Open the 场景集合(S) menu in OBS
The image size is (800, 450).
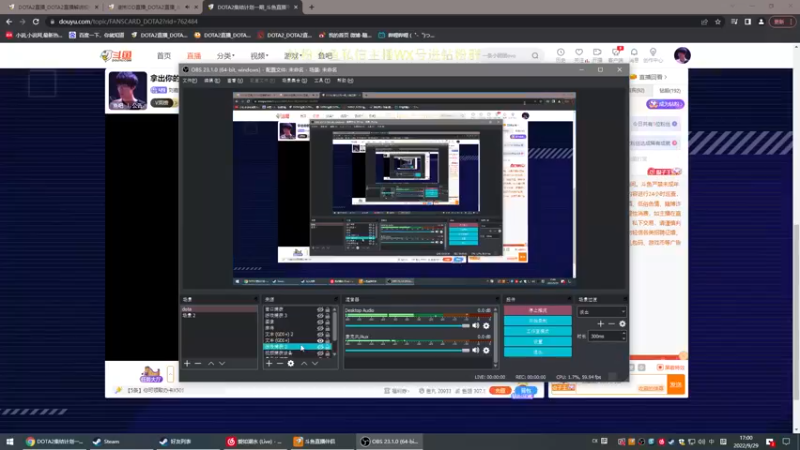[x=294, y=81]
